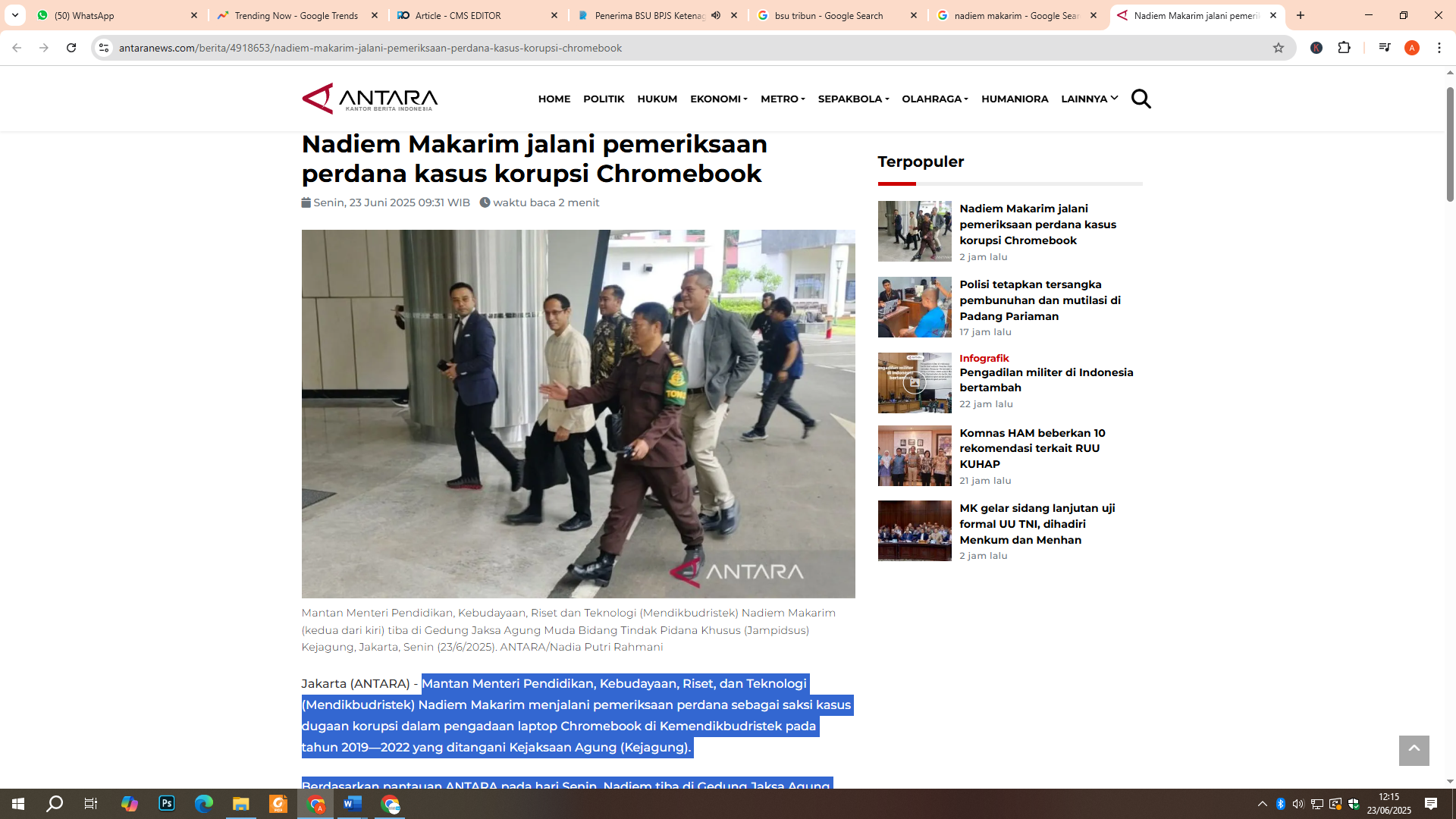
Task: Show hidden system tray icons
Action: tap(1263, 804)
